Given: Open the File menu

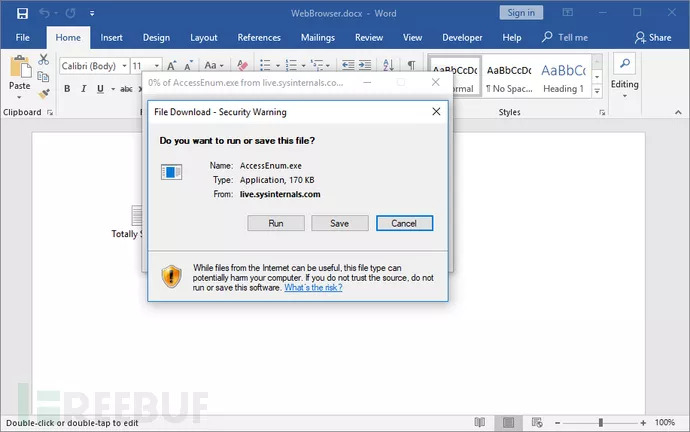Looking at the screenshot, I should (x=22, y=37).
